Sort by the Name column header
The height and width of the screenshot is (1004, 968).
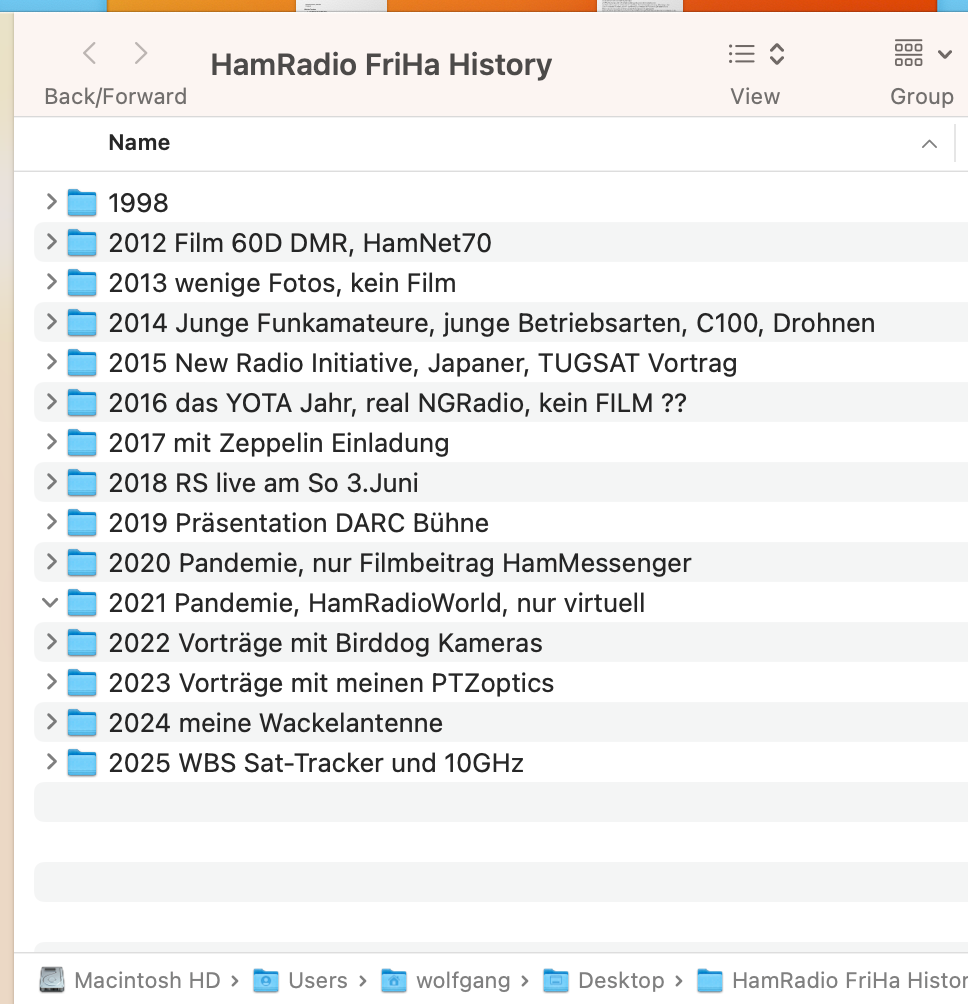[x=139, y=143]
